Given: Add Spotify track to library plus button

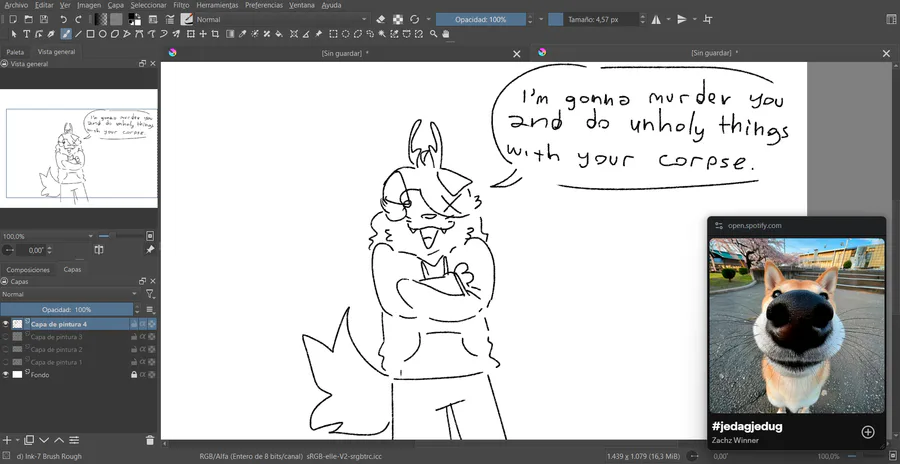Looking at the screenshot, I should 868,432.
